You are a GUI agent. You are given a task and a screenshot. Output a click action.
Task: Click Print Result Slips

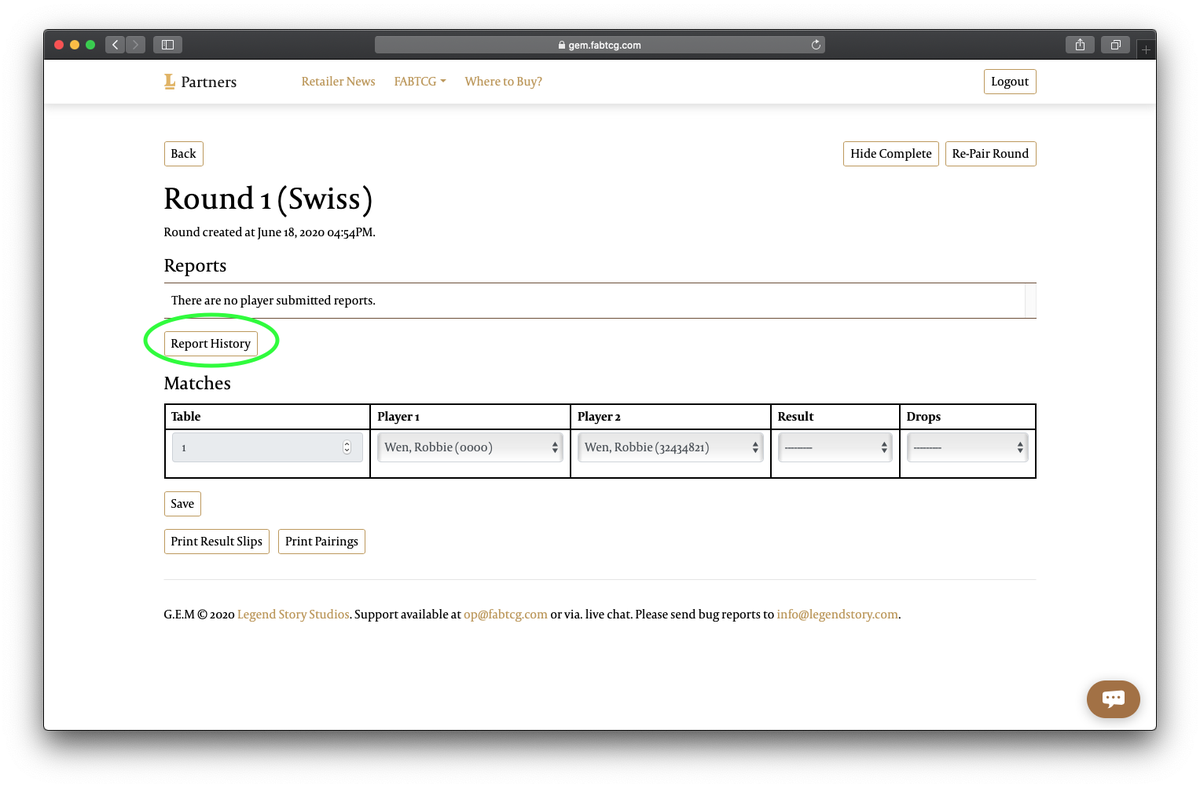tap(217, 542)
